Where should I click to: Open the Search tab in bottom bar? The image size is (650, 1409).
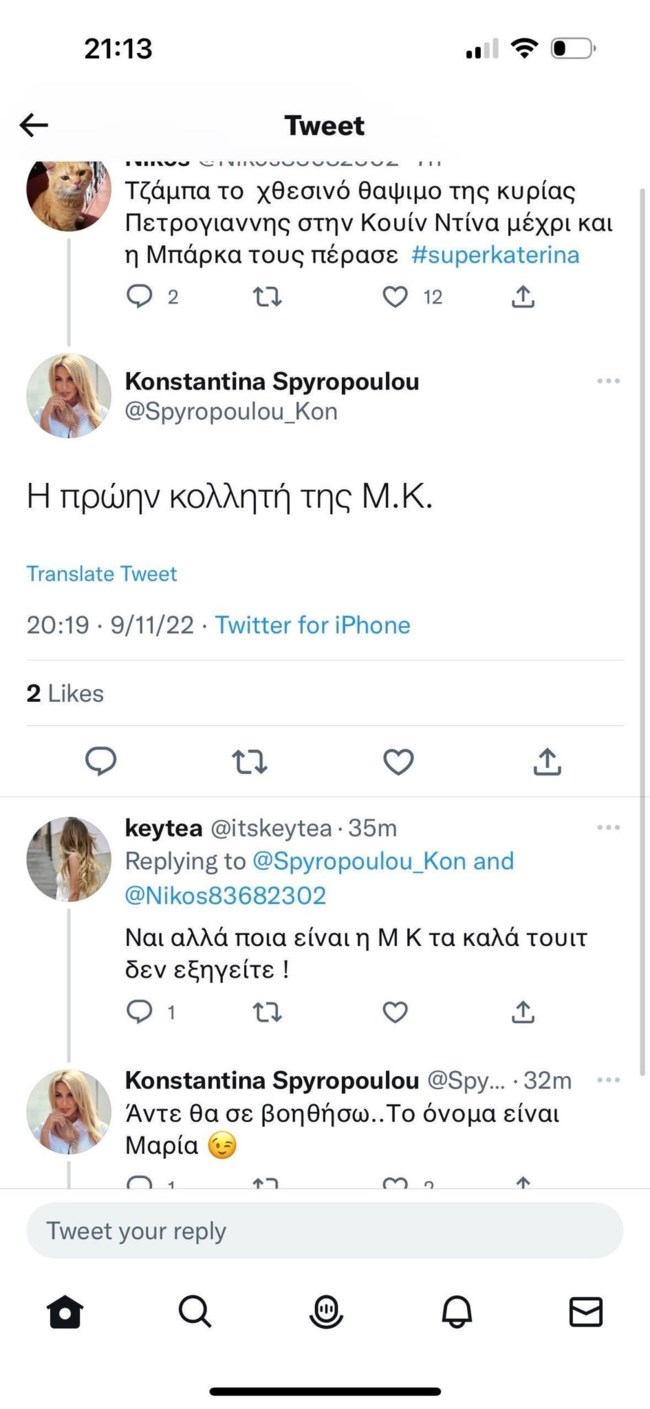[x=194, y=1311]
